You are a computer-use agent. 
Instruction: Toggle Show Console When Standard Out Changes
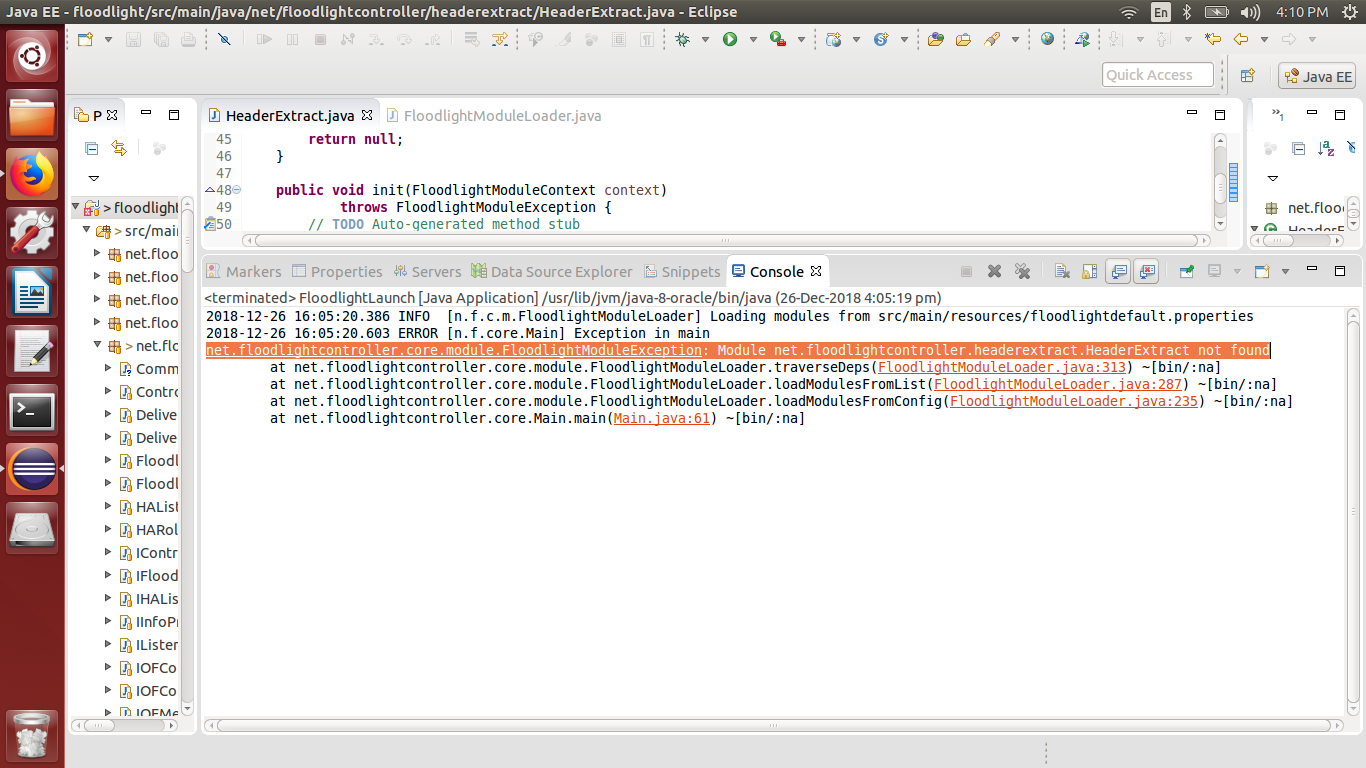1119,271
